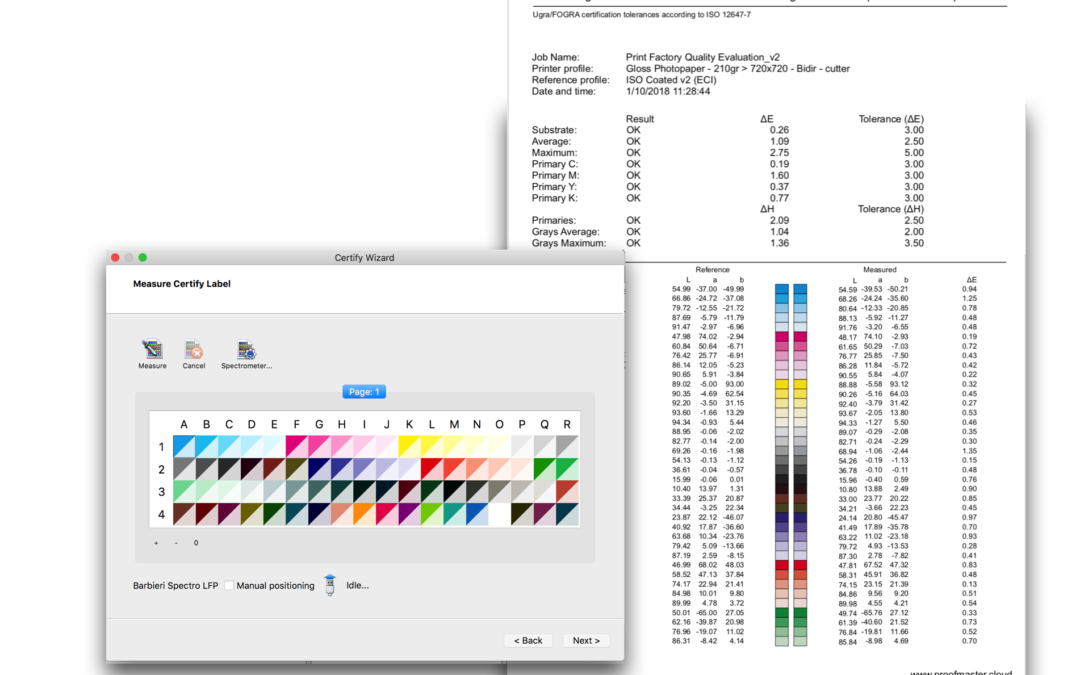Open the Page: 1 selector
Screen dimensions: 1080x675
[364, 391]
